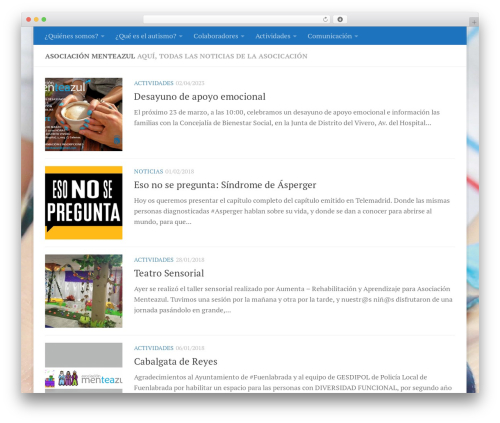The image size is (500, 423).
Task: Click the Noticias category link
Action: click(x=148, y=171)
